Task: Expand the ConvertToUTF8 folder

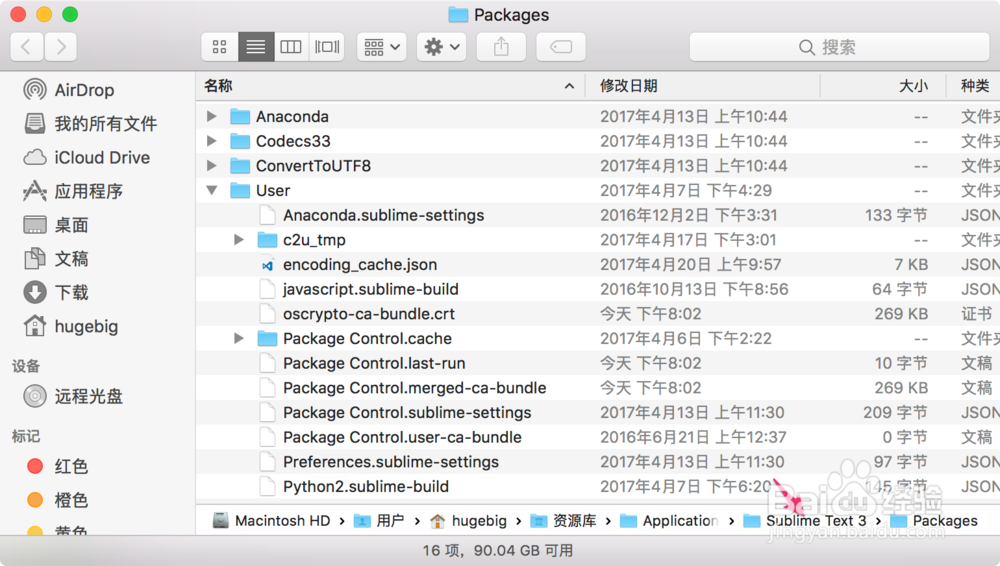Action: point(212,166)
